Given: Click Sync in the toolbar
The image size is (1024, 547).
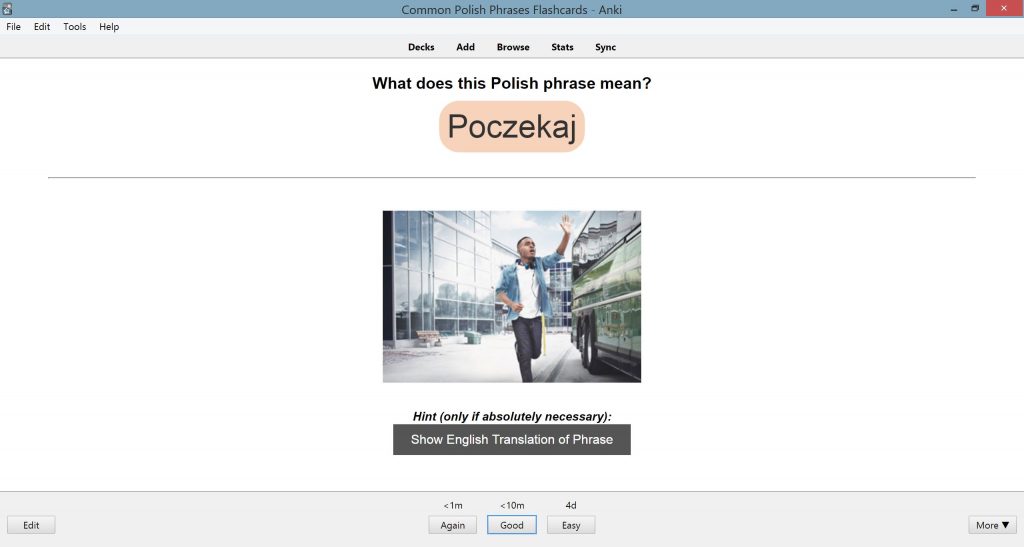Looking at the screenshot, I should [605, 47].
